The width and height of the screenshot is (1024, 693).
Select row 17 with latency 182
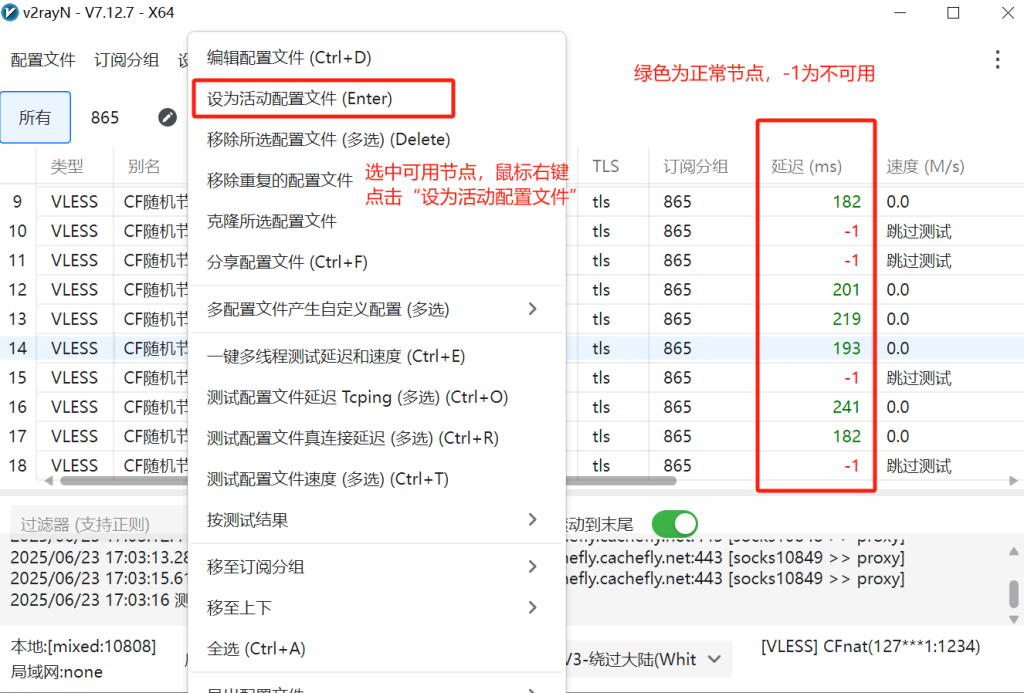(x=512, y=436)
